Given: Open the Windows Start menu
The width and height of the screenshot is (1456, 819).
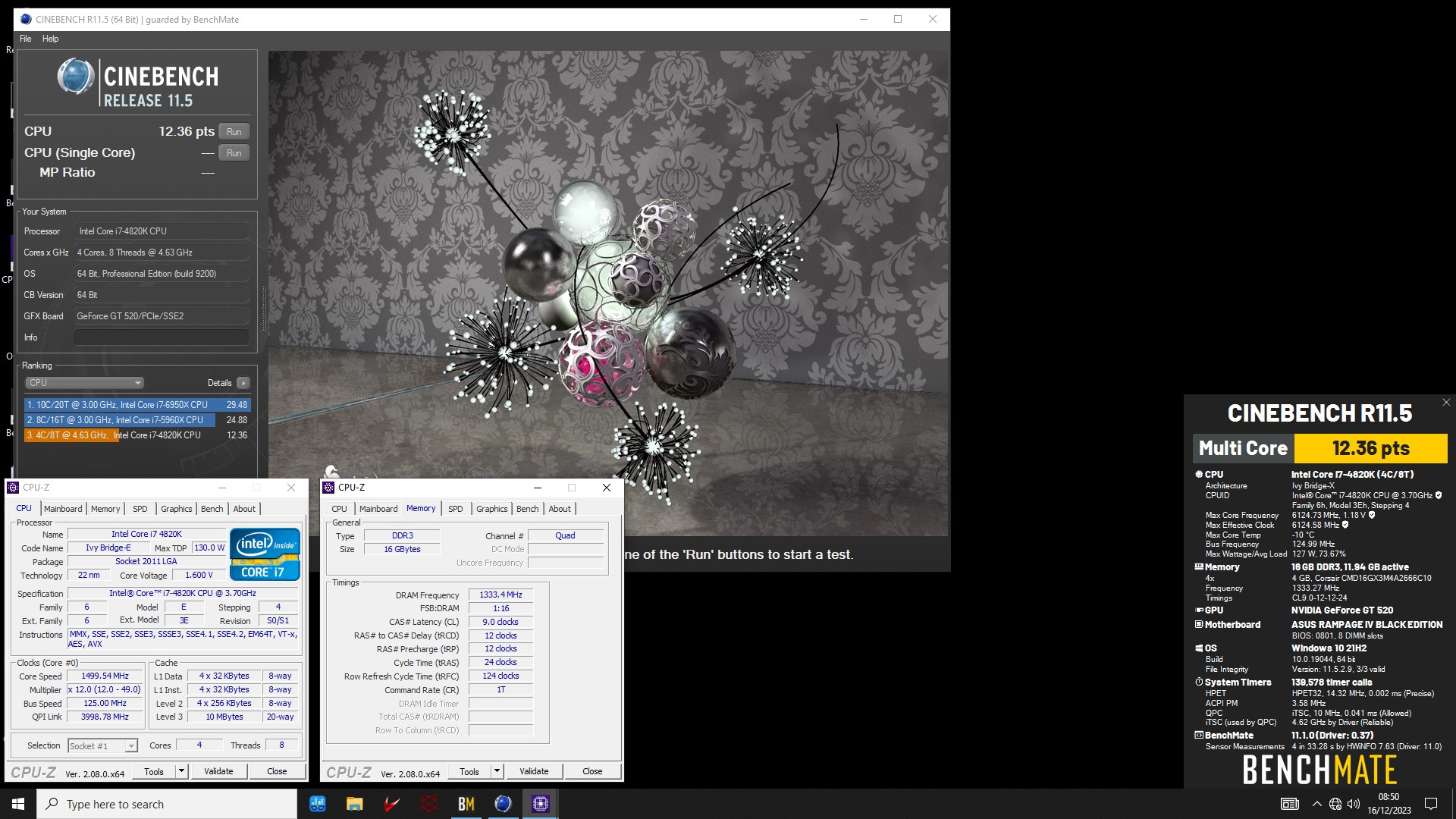Looking at the screenshot, I should point(18,804).
